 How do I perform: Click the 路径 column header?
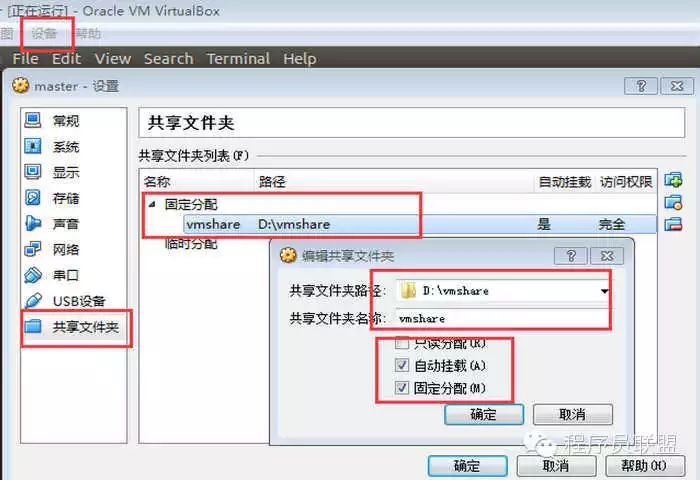tap(395, 181)
